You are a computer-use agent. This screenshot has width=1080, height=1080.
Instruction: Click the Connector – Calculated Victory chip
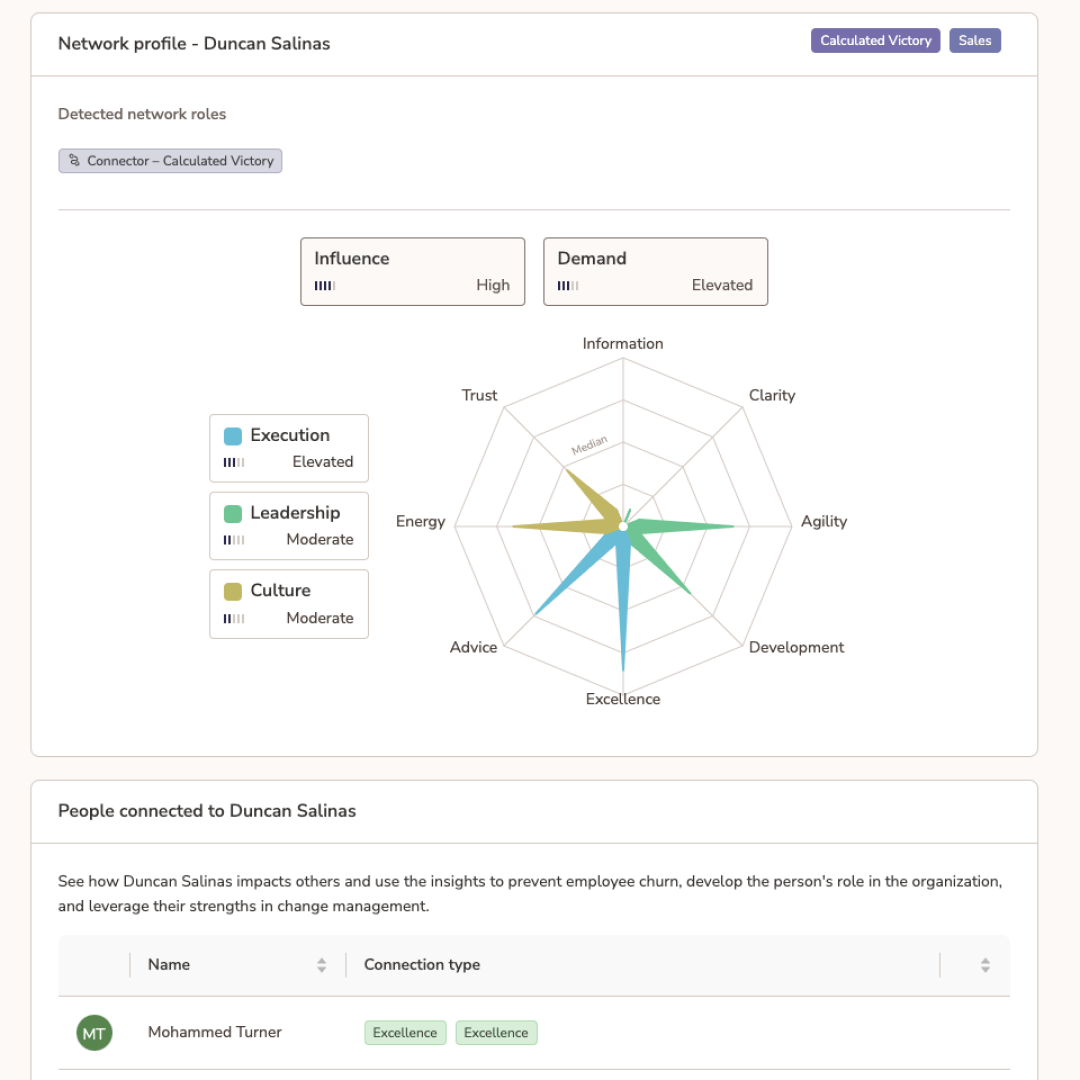pos(170,160)
